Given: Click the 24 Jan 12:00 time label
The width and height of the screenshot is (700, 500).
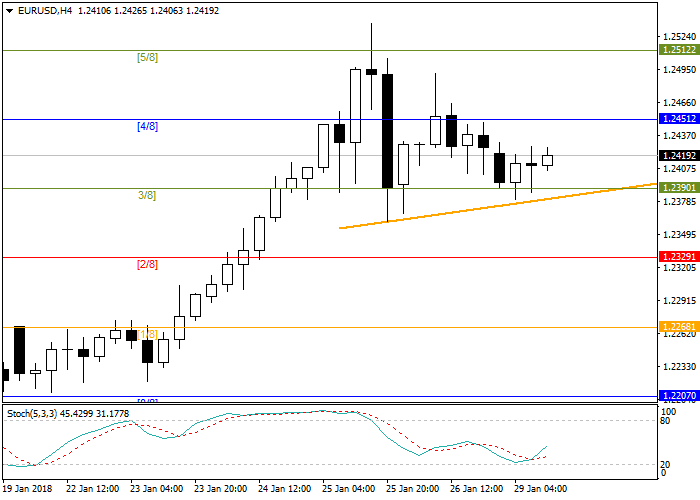Looking at the screenshot, I should pyautogui.click(x=283, y=489).
